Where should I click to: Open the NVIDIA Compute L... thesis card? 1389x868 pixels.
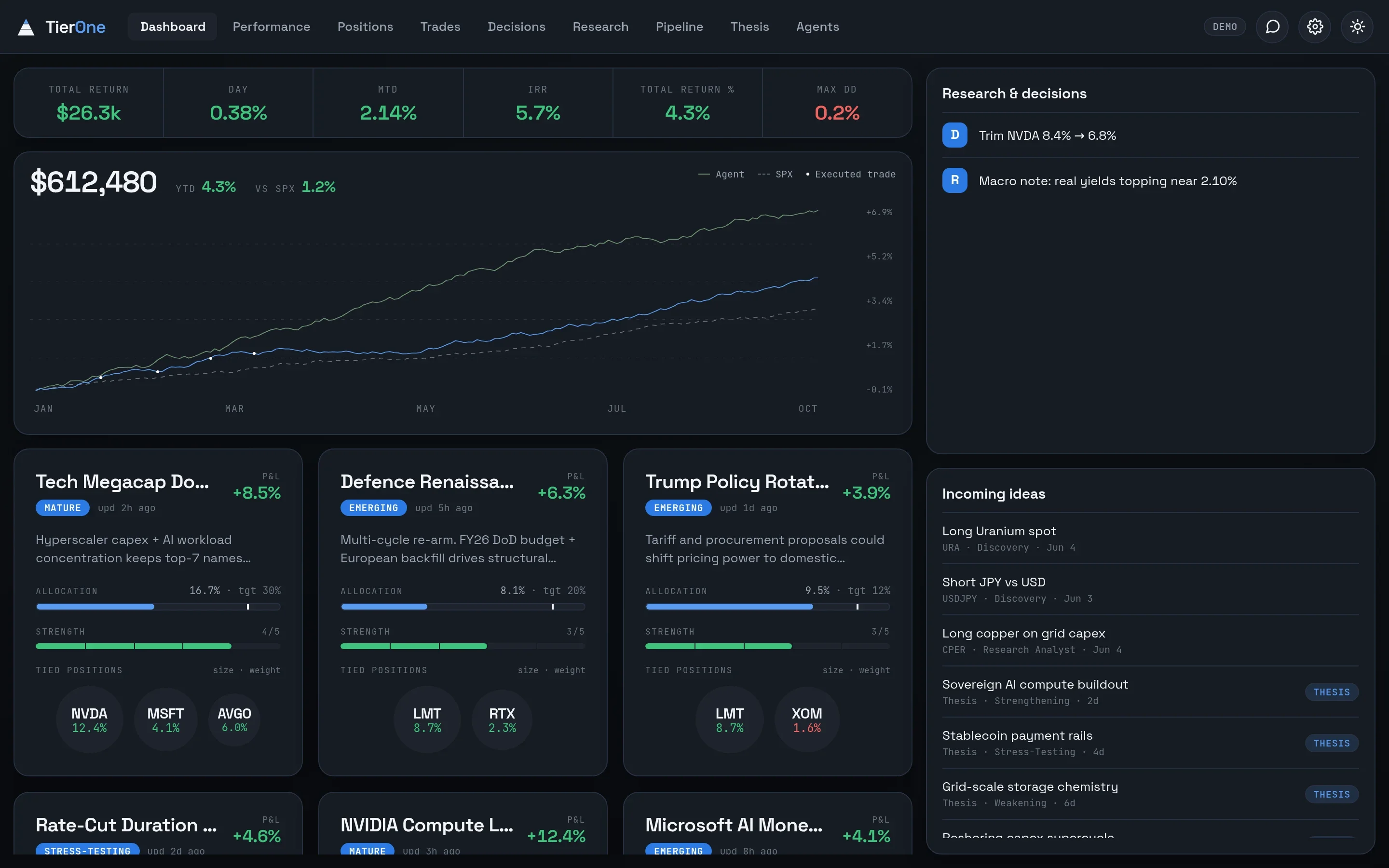463,824
